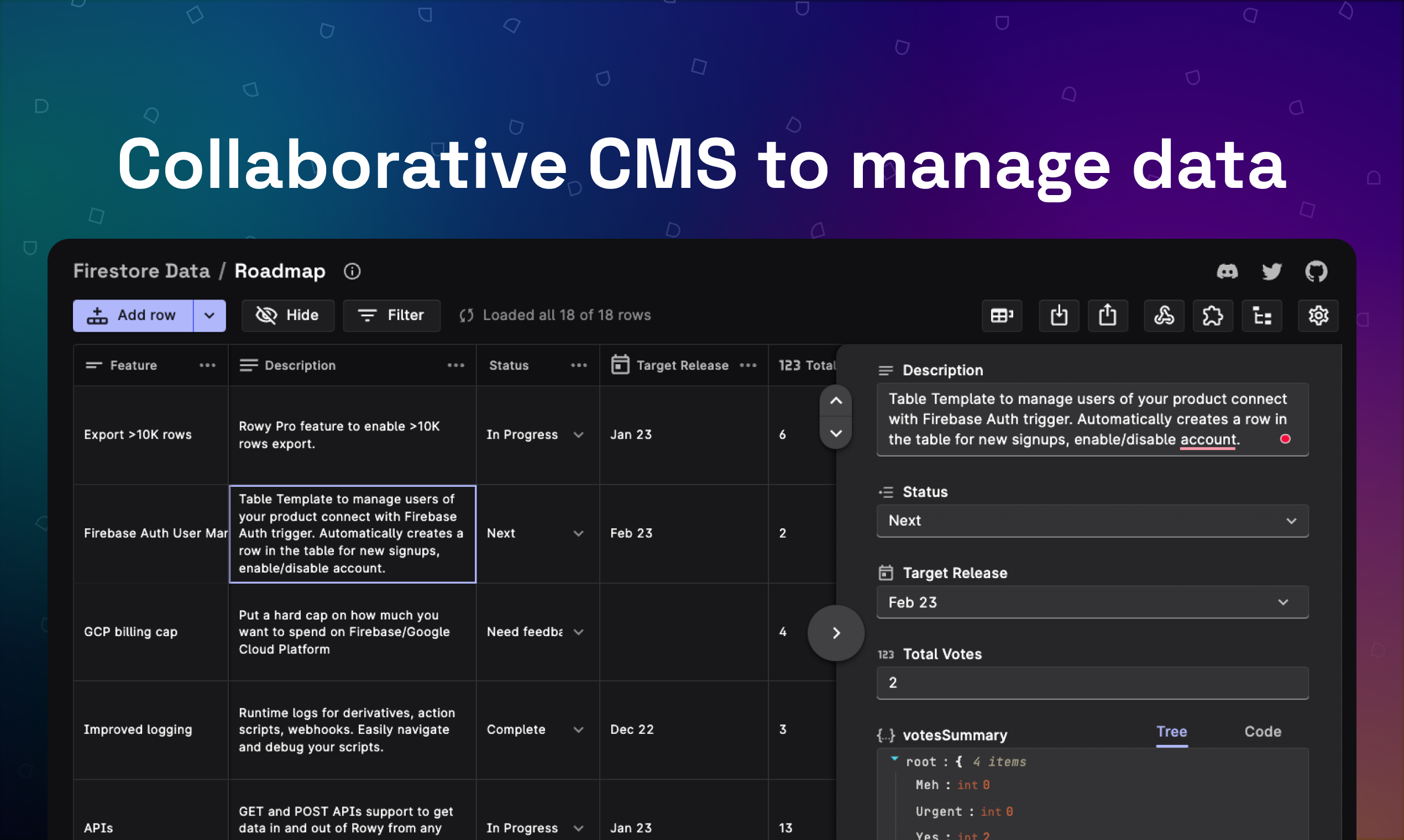Open table settings gear icon
Viewport: 1404px width, 840px height.
coord(1317,316)
